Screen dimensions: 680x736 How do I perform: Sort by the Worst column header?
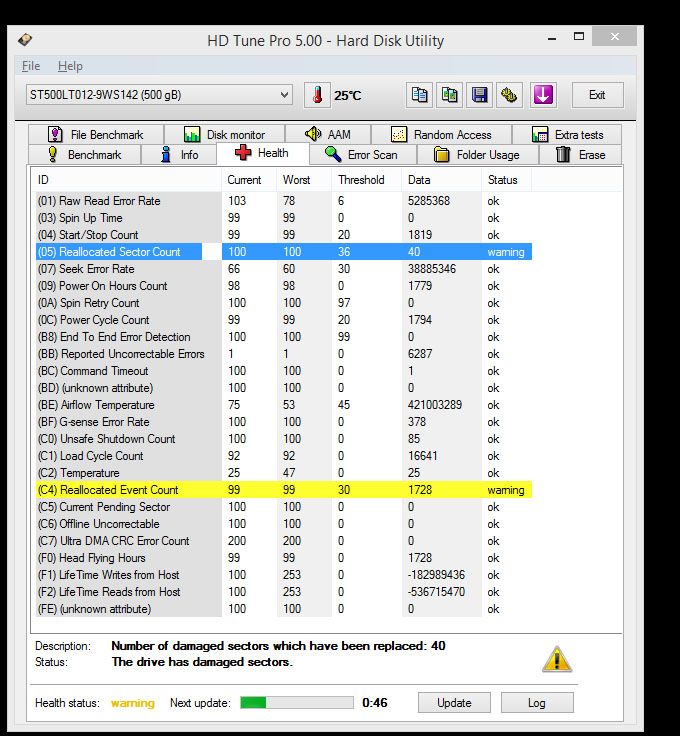[304, 180]
